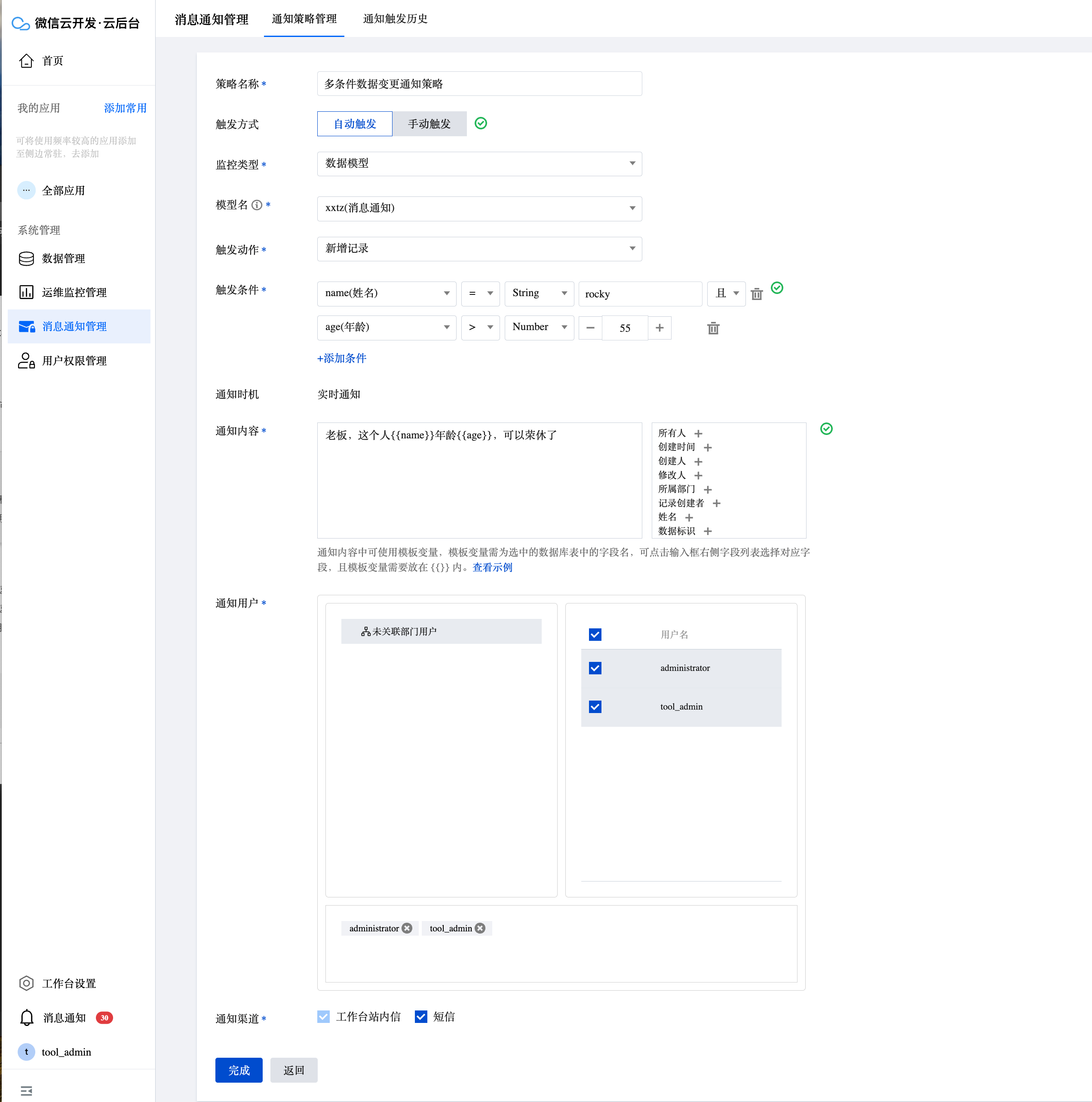Increase age value with plus stepper
Image resolution: width=1092 pixels, height=1102 pixels.
point(659,328)
